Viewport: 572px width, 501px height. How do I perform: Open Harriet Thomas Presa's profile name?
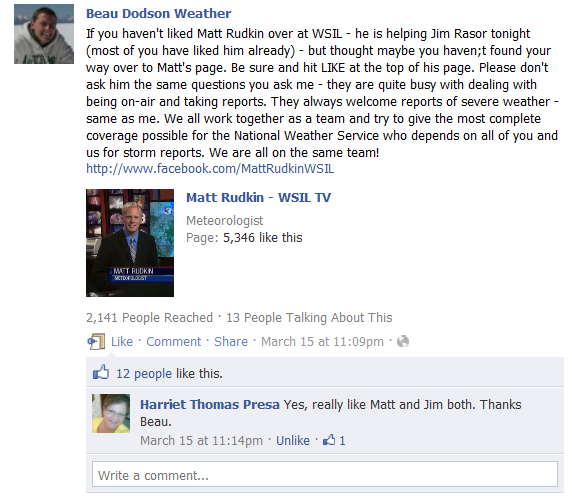click(x=210, y=404)
